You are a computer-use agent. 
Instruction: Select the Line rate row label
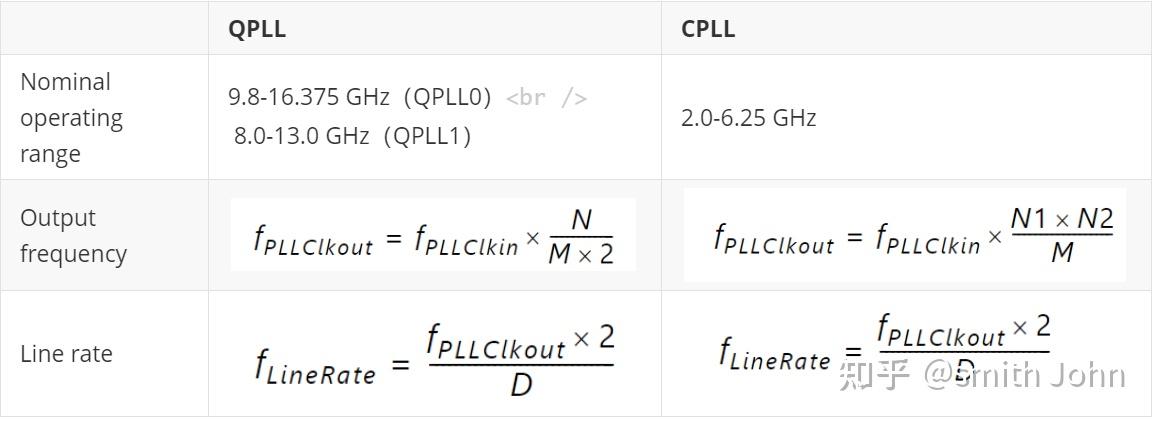point(66,354)
